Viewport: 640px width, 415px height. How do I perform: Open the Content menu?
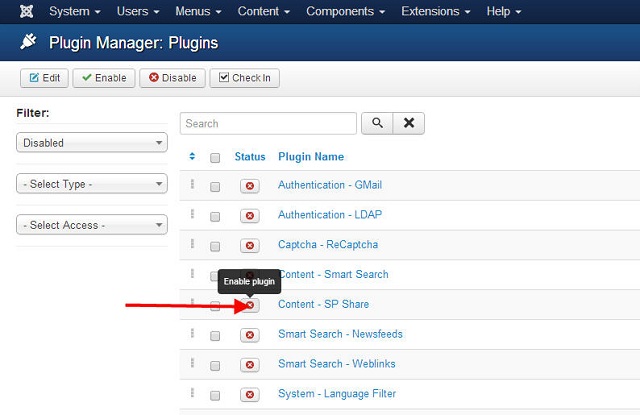[264, 11]
